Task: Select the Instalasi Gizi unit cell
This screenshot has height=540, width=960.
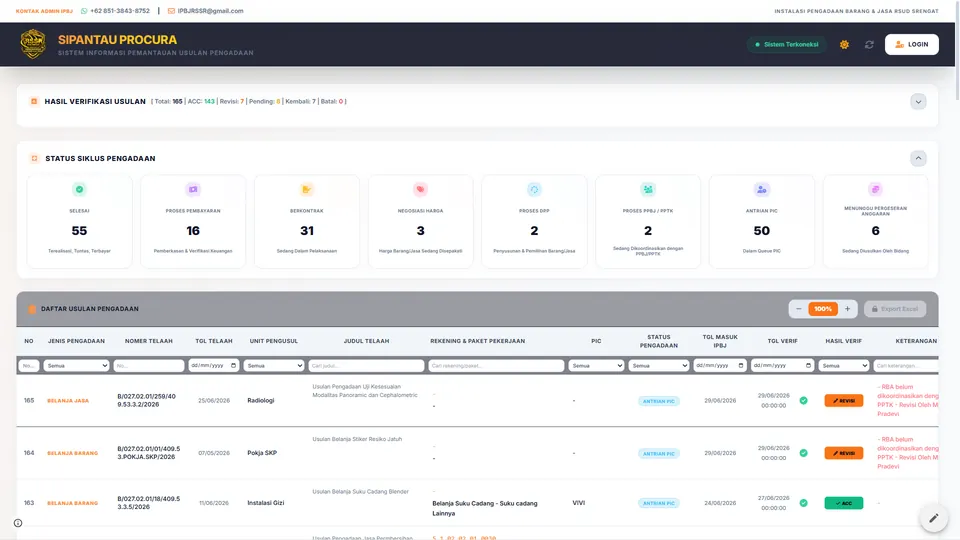Action: [x=266, y=503]
